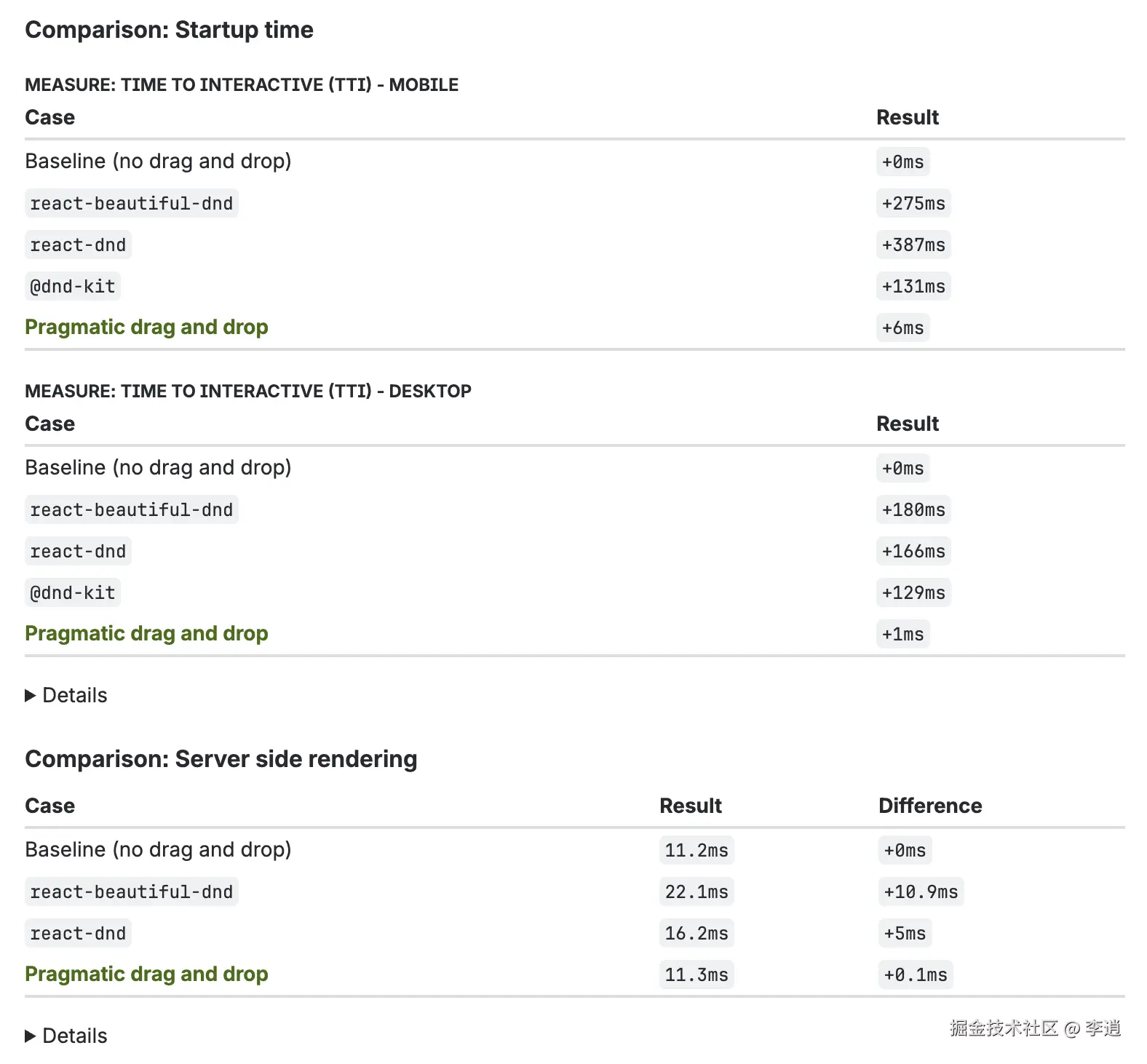Select the +275ms result value
This screenshot has width=1147, height=1064.
pyautogui.click(x=913, y=204)
